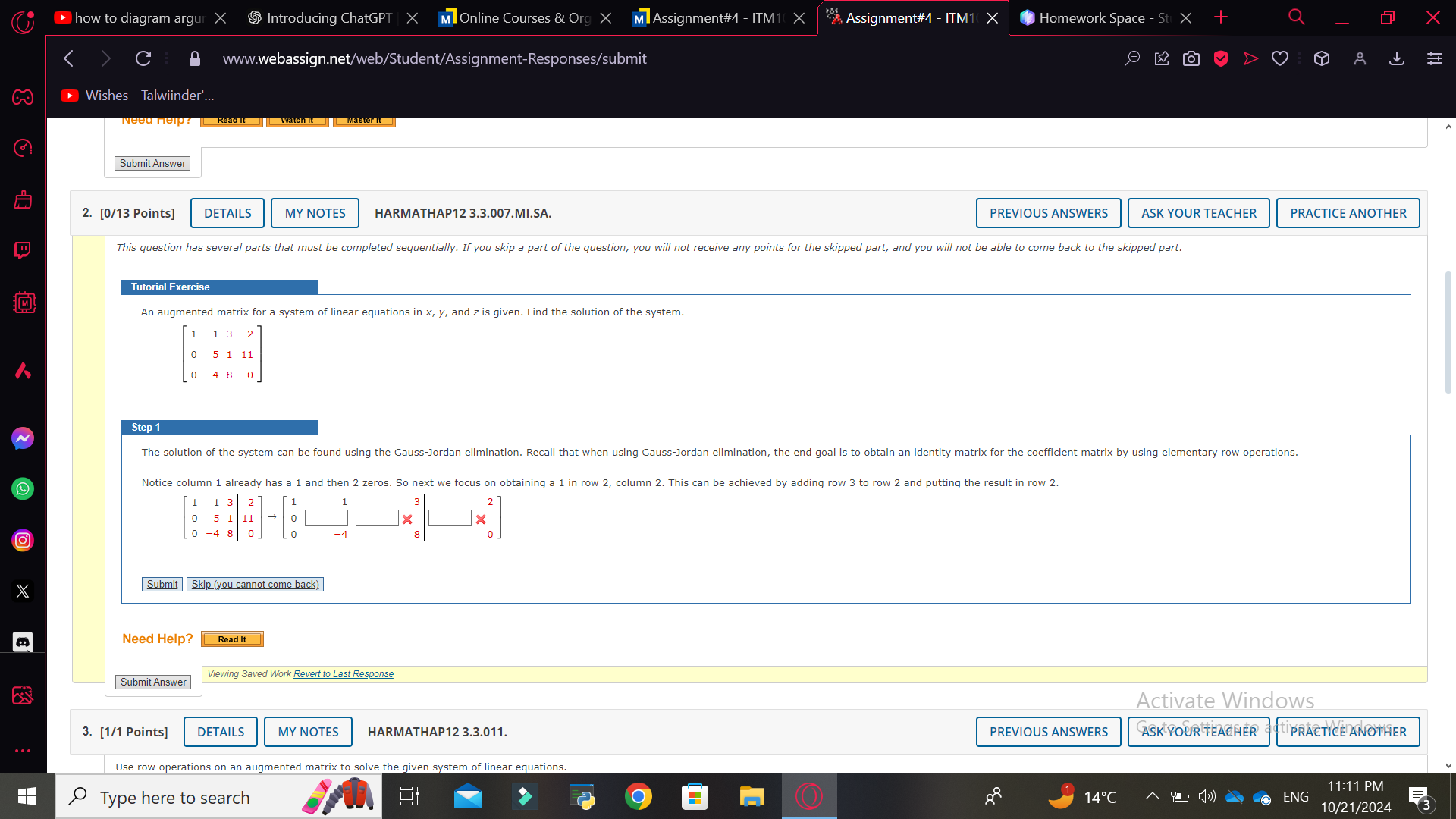Viewport: 1456px width, 819px height.
Task: Click the Read It help button
Action: (x=231, y=639)
